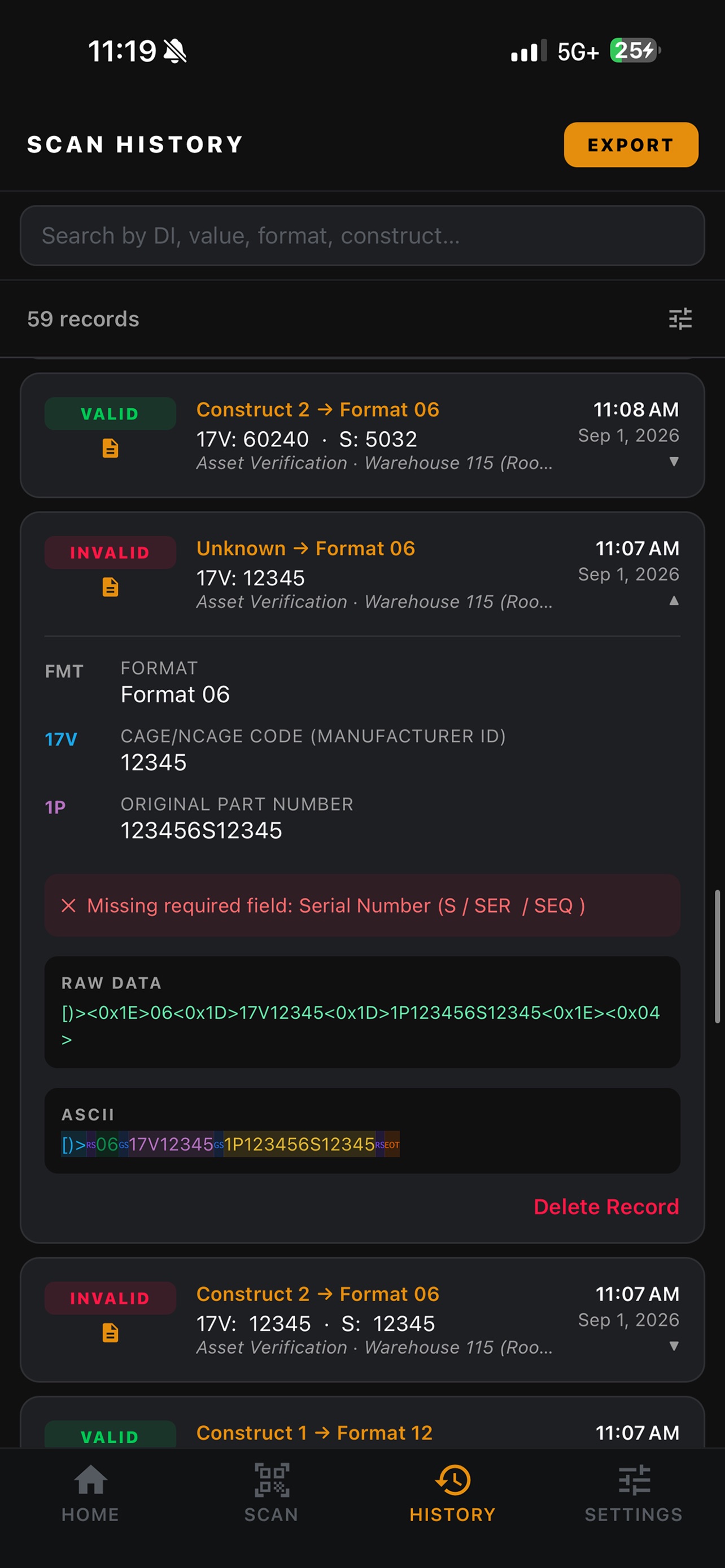Tap the battery indicator in status bar
Screen dimensions: 725x1568
click(x=636, y=51)
